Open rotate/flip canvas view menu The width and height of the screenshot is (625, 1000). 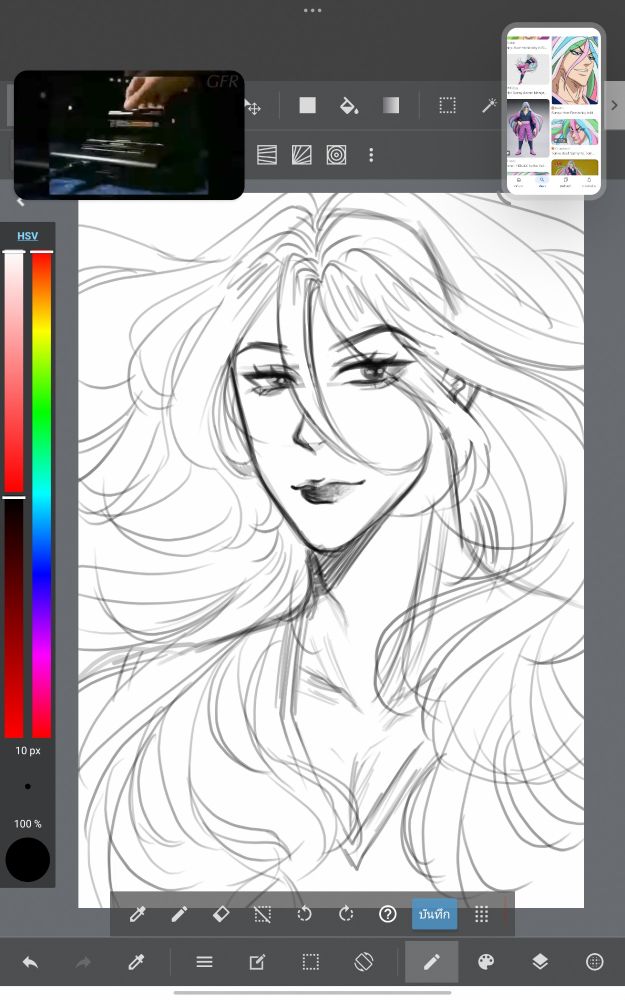click(364, 962)
